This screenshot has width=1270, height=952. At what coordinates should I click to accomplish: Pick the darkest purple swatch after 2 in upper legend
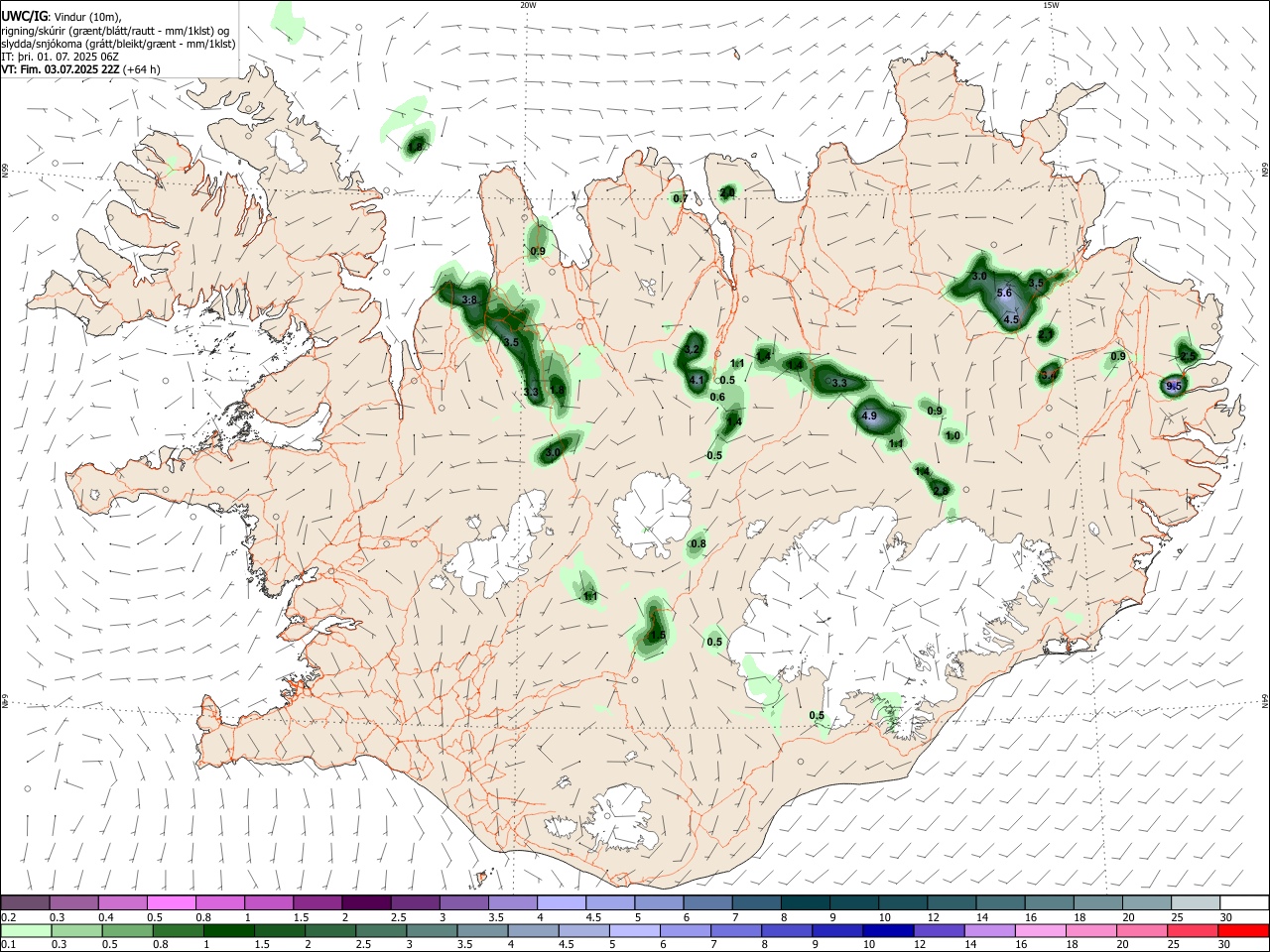coord(366,902)
